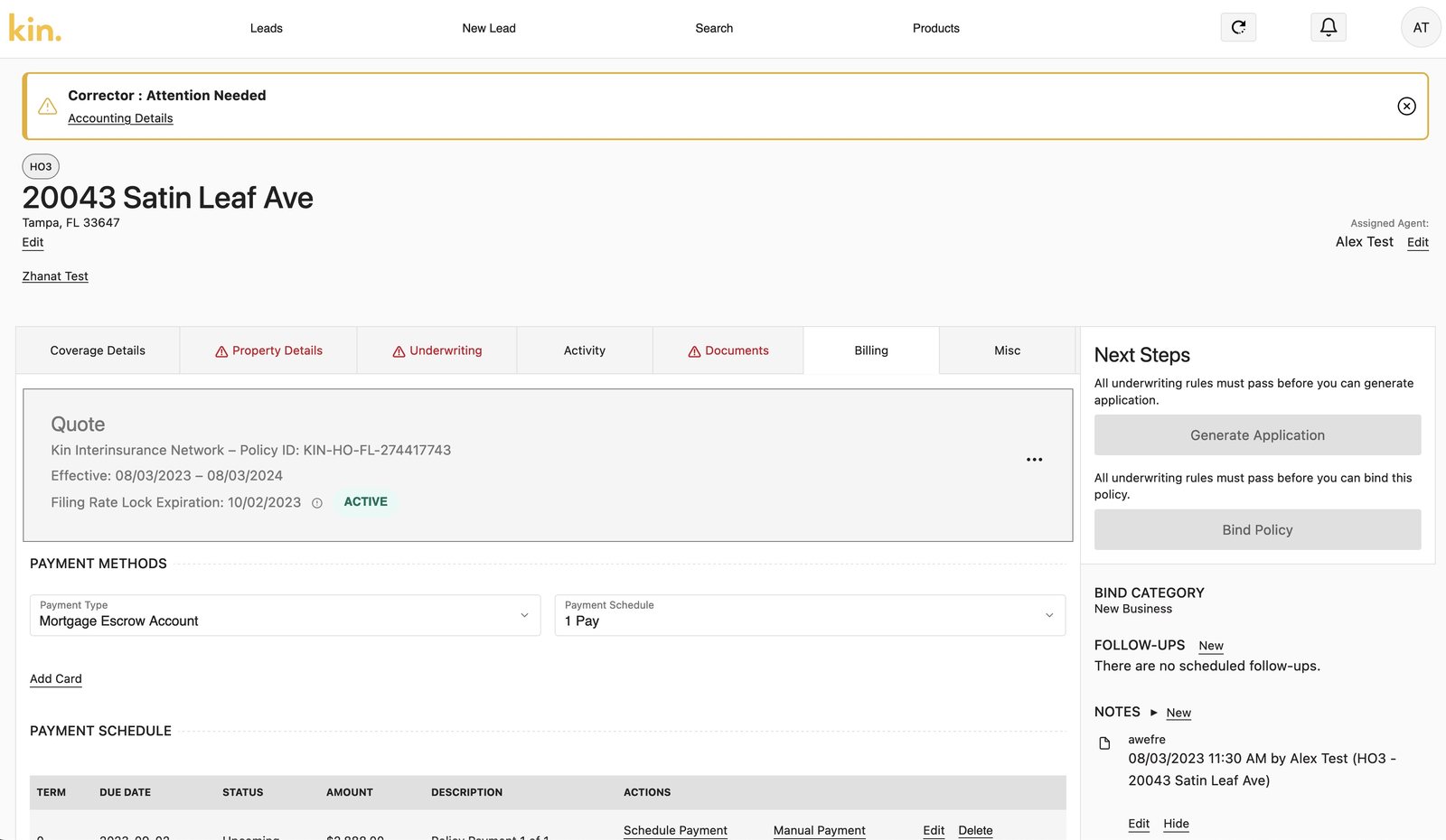This screenshot has height=840, width=1446.
Task: Click the note document icon for awefre
Action: [x=1104, y=743]
